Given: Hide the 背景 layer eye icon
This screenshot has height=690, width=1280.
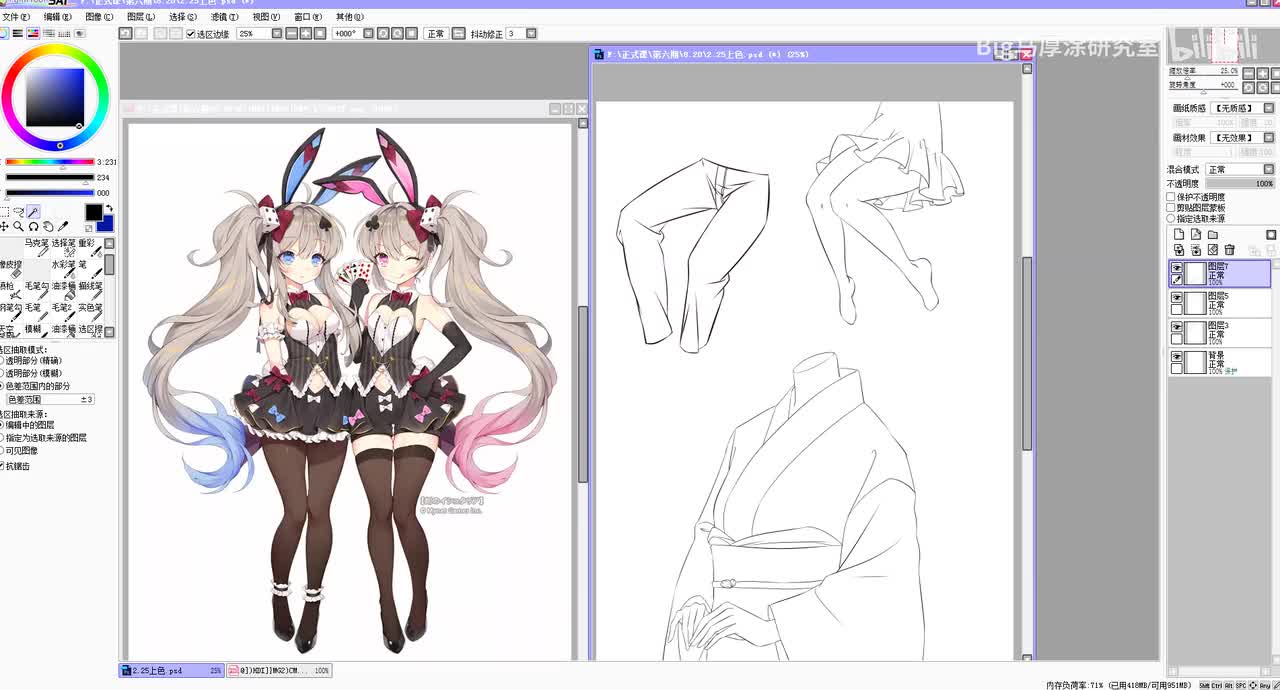Looking at the screenshot, I should pyautogui.click(x=1177, y=356).
